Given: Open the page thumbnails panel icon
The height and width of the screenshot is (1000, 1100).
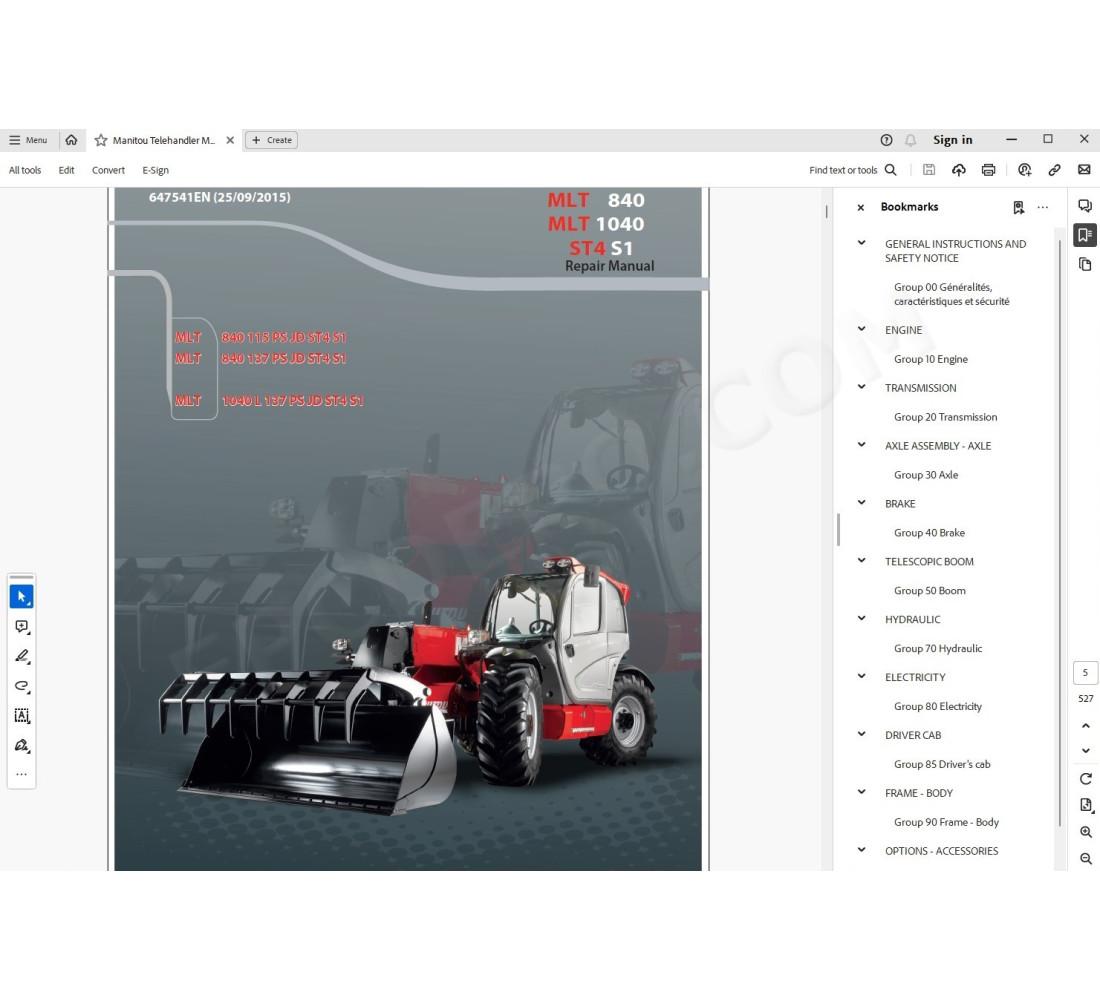Looking at the screenshot, I should (1085, 265).
